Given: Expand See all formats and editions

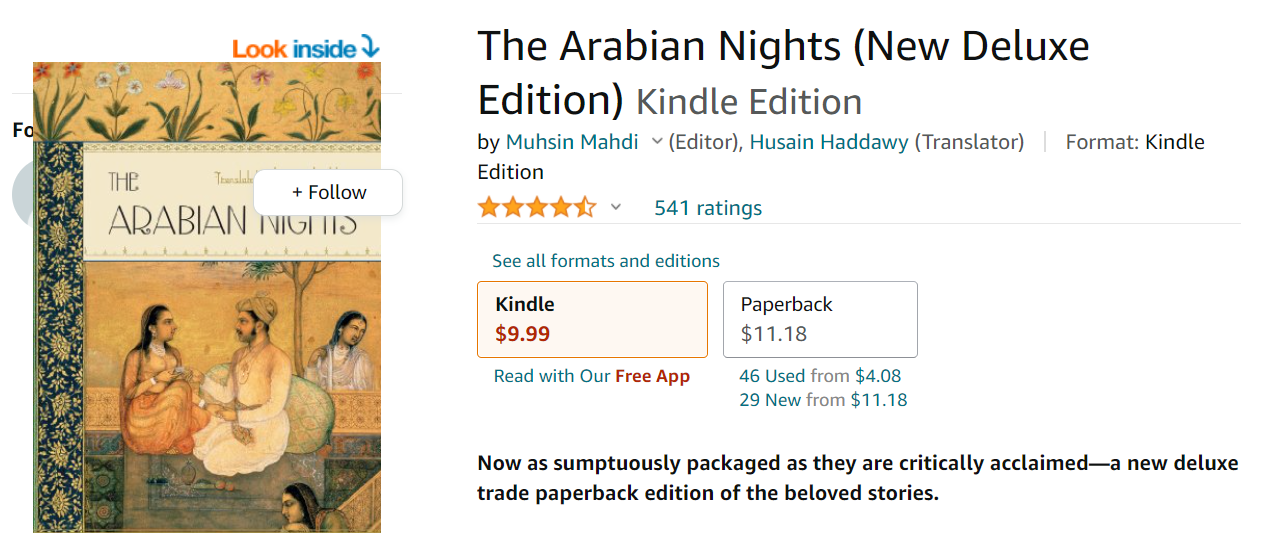Looking at the screenshot, I should [605, 261].
